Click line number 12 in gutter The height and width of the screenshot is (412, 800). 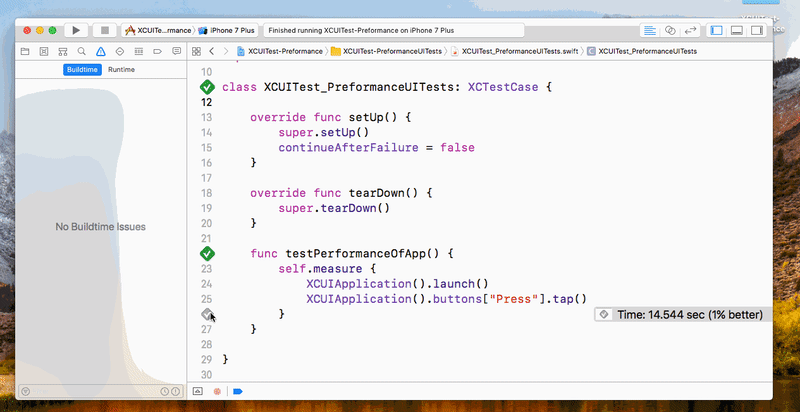coord(206,102)
